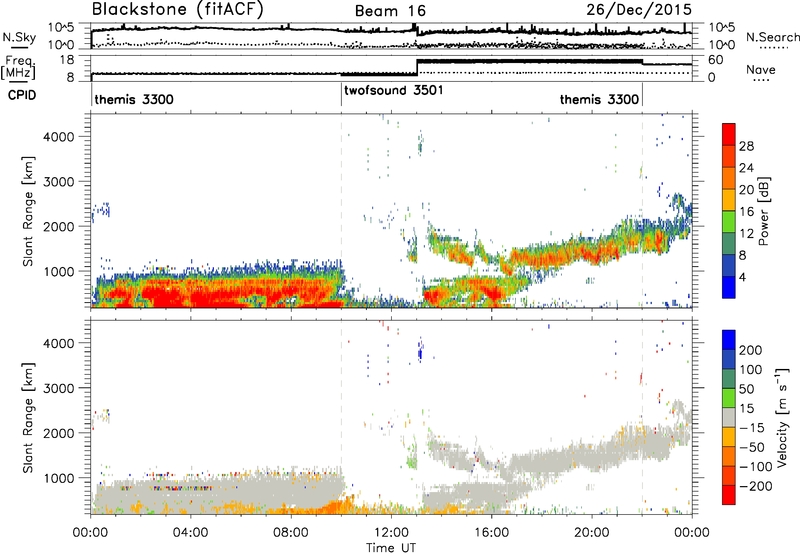Click the "twofsound 3501" CPID label
Viewport: 800px width, 554px height.
394,91
